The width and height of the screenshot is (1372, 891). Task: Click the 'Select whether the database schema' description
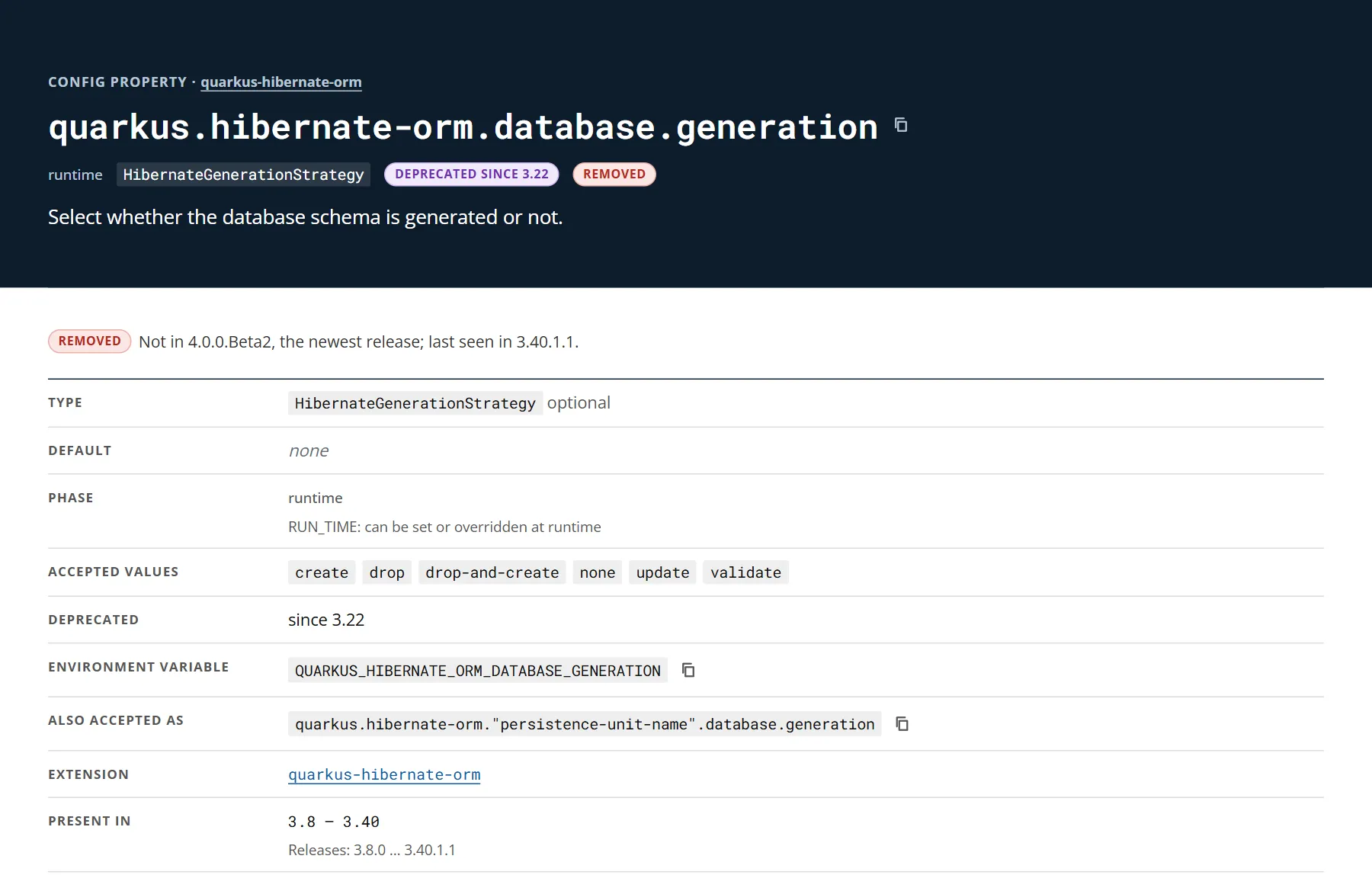point(306,217)
